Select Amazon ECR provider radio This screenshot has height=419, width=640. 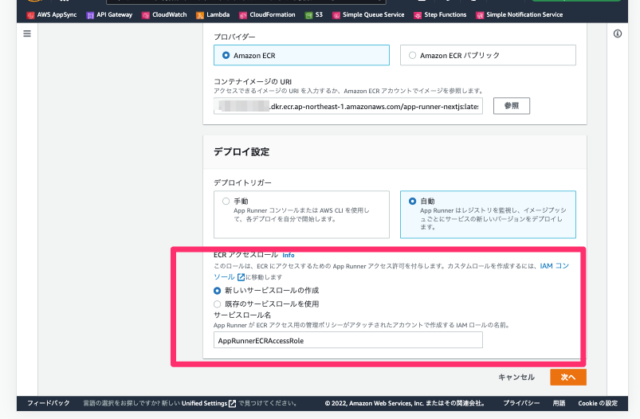pos(226,55)
